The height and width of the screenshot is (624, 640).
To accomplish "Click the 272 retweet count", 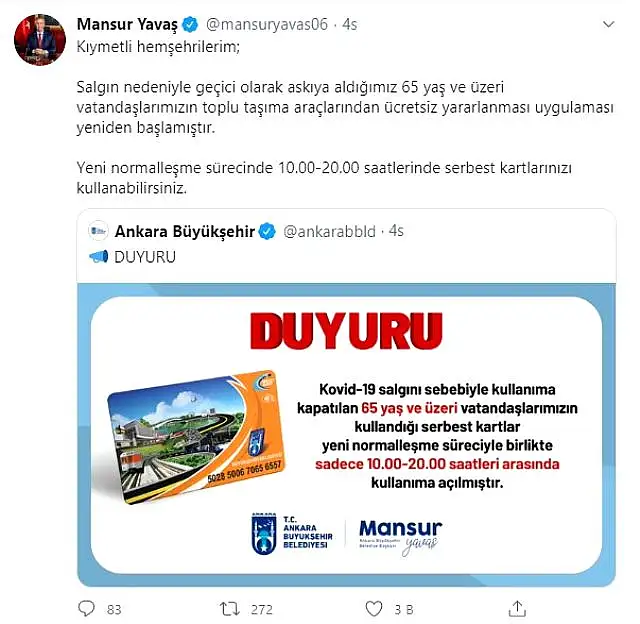I will coord(262,609).
